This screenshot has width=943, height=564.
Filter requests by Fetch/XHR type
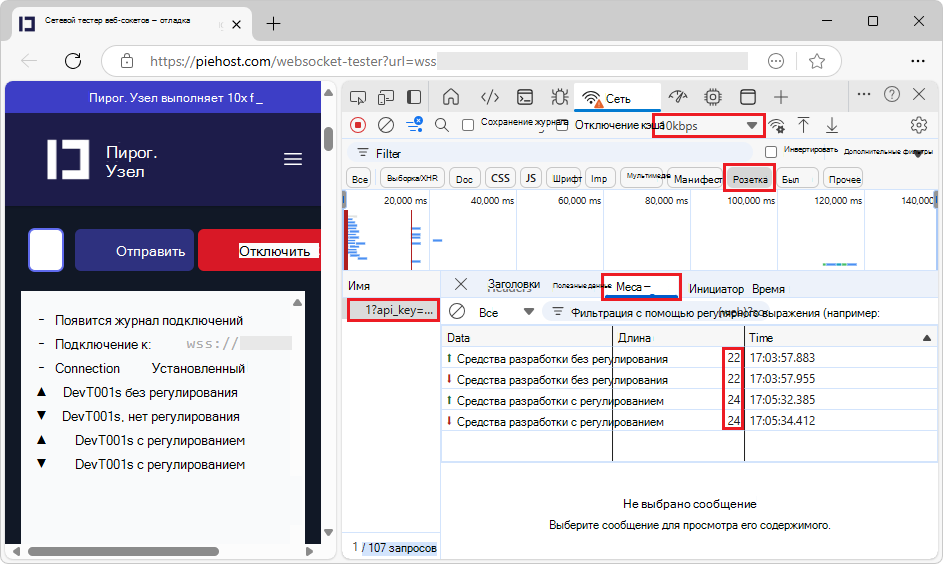coord(412,179)
